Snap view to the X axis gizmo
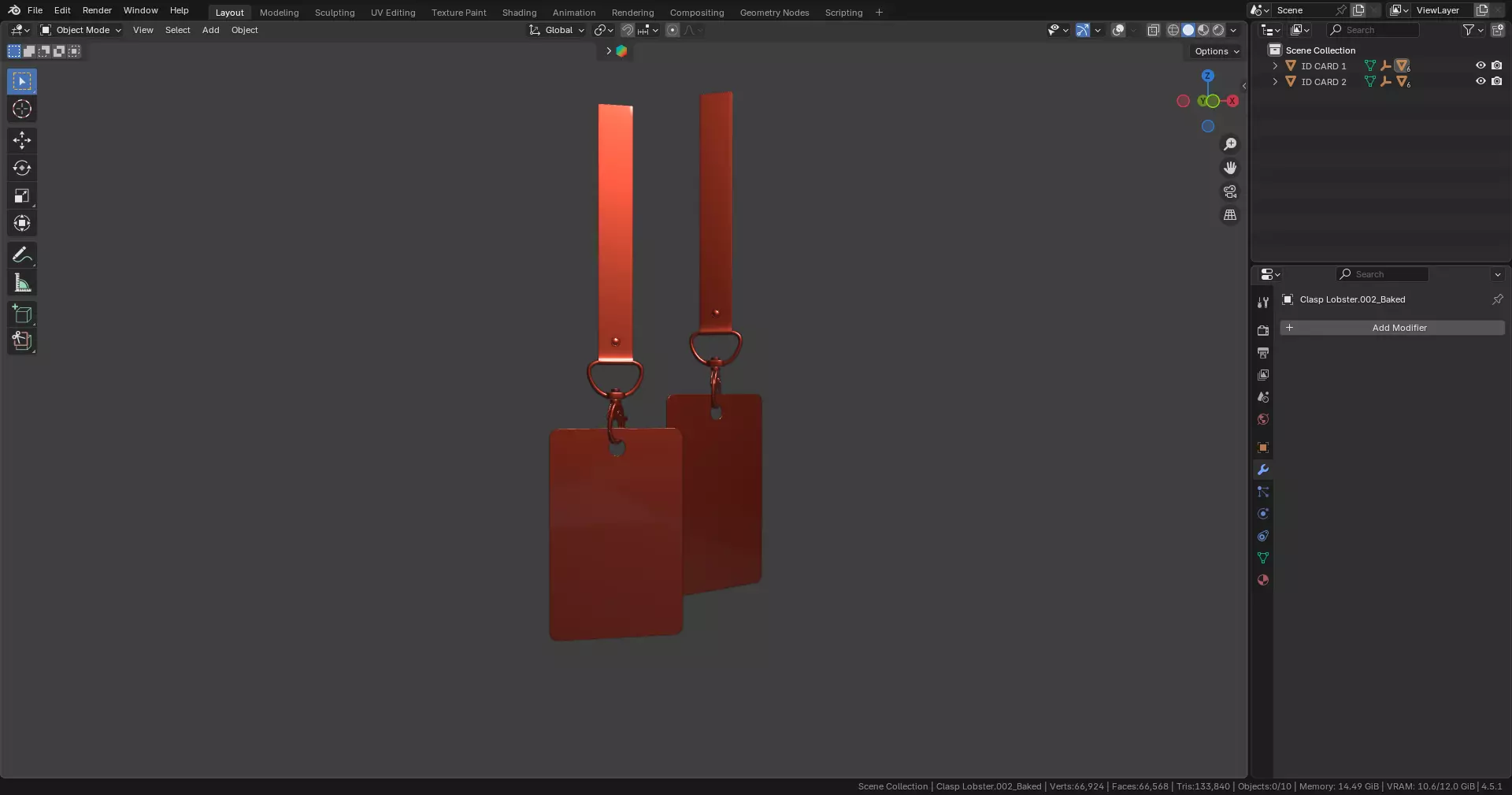Screen dimensions: 1512x795 (1232, 101)
